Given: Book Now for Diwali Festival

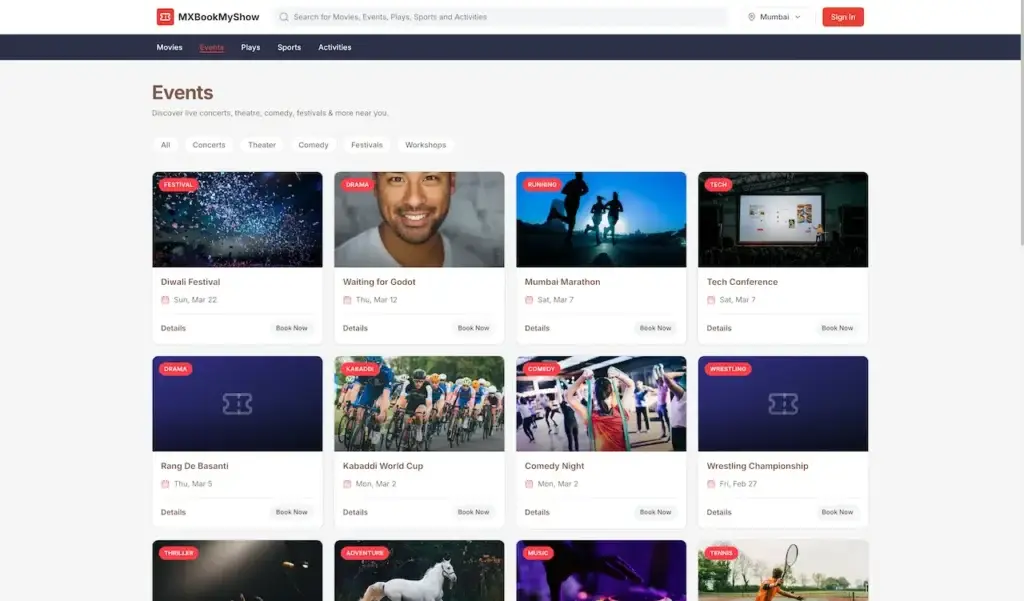Looking at the screenshot, I should [291, 328].
